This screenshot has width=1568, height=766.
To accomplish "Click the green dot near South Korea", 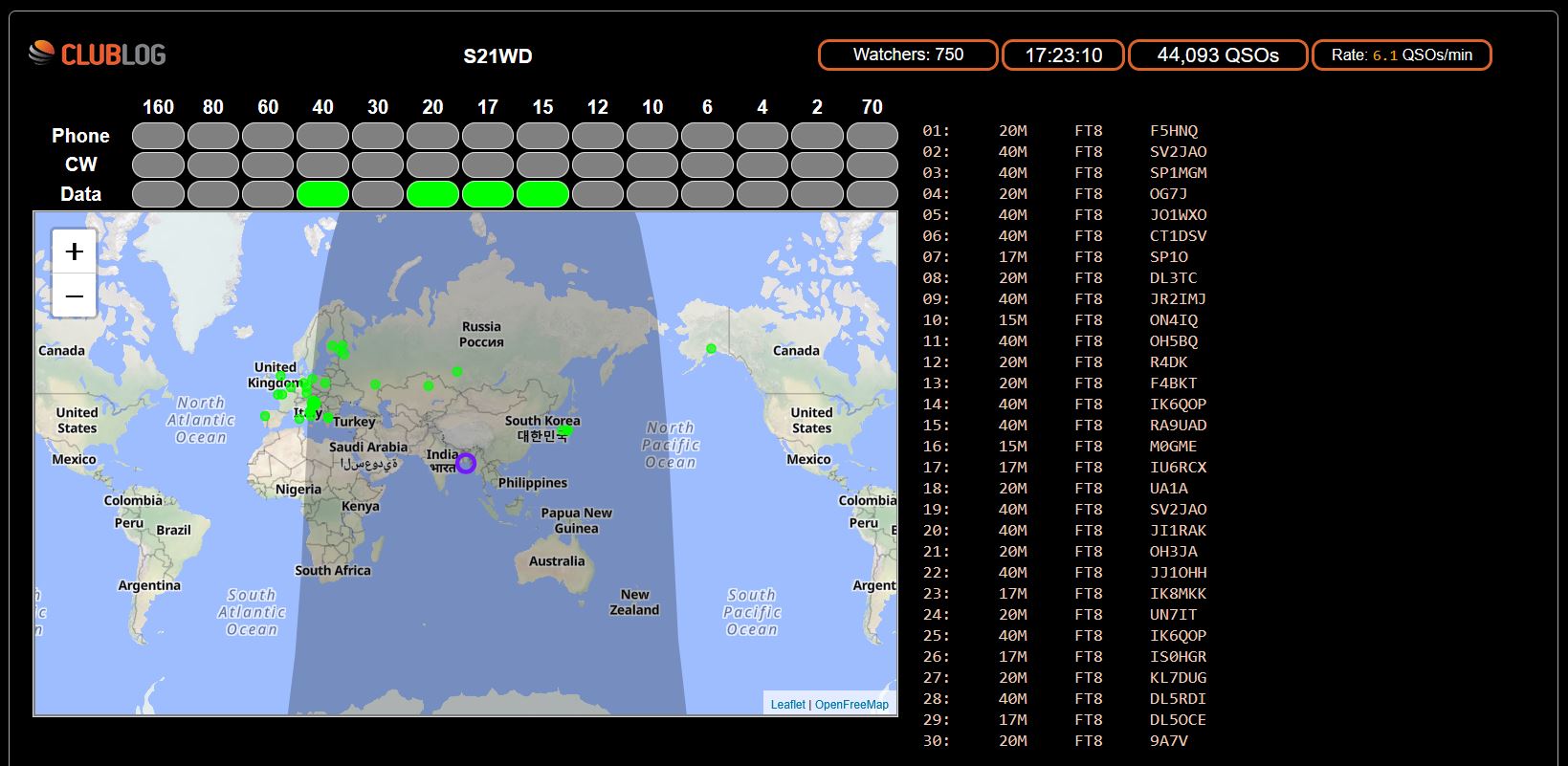I will click(x=565, y=430).
